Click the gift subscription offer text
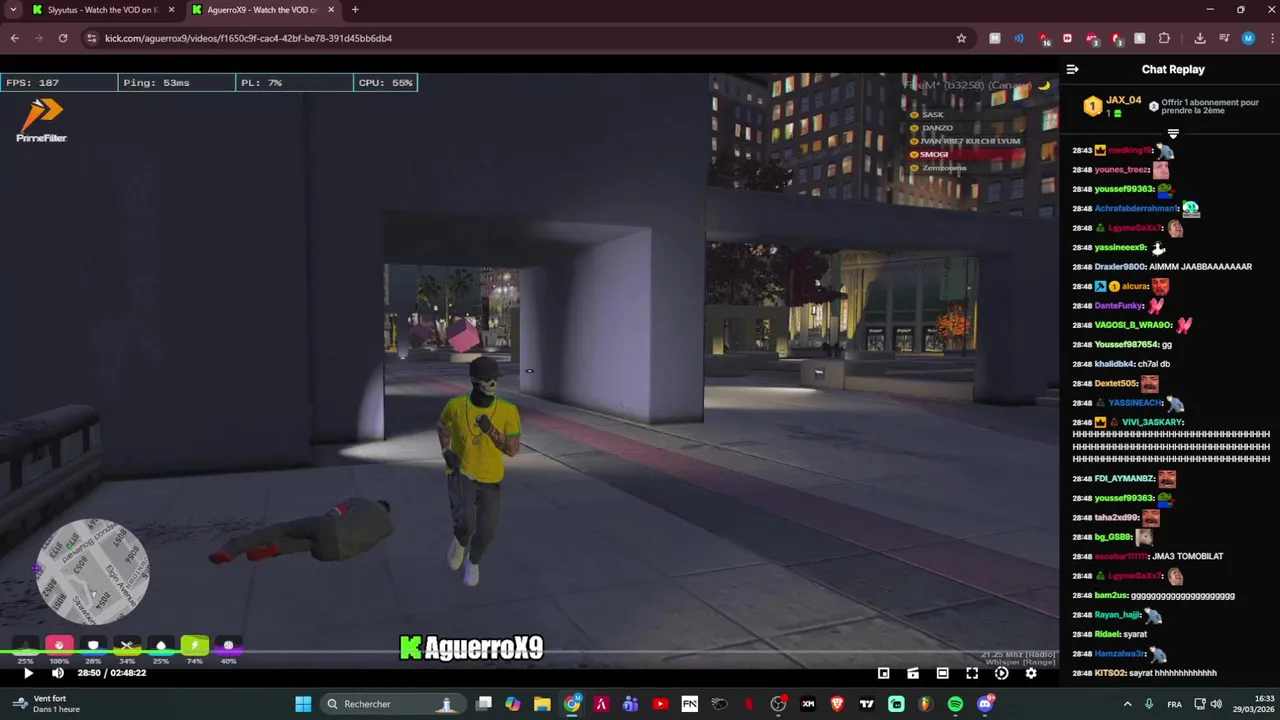The width and height of the screenshot is (1280, 720). click(x=1210, y=106)
